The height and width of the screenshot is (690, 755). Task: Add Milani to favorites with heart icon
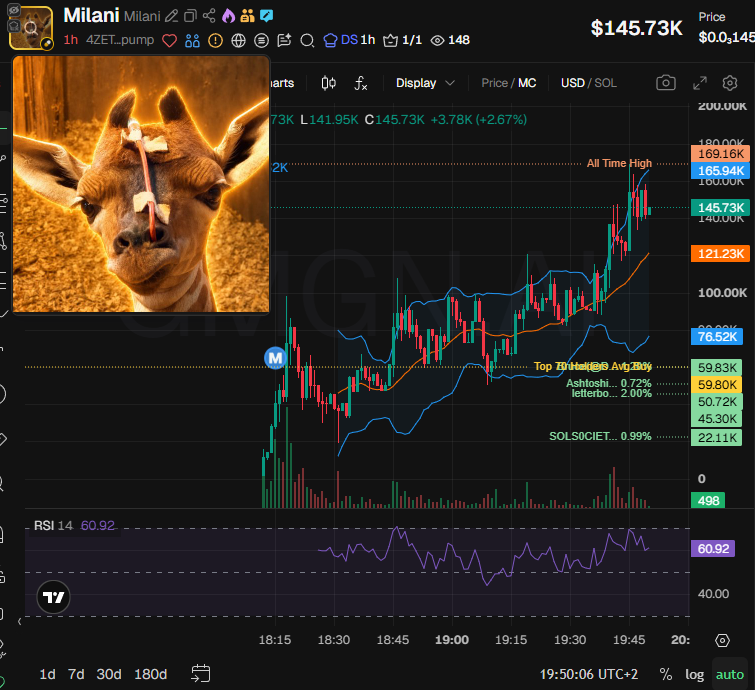click(x=169, y=40)
